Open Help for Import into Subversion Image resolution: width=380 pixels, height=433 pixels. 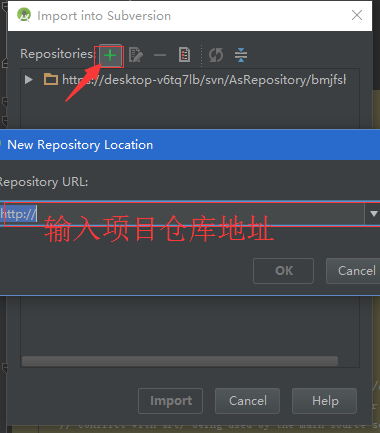(324, 401)
